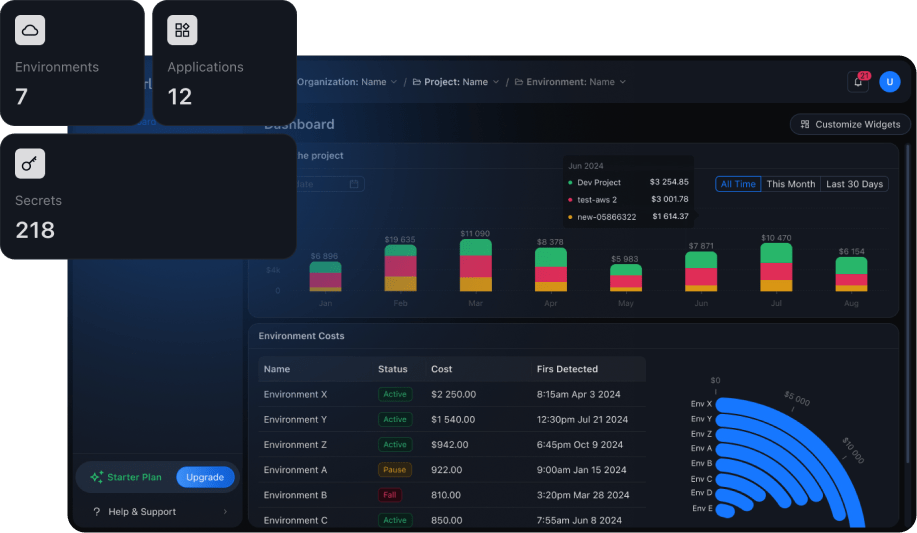Open Customize Widgets

tap(850, 125)
